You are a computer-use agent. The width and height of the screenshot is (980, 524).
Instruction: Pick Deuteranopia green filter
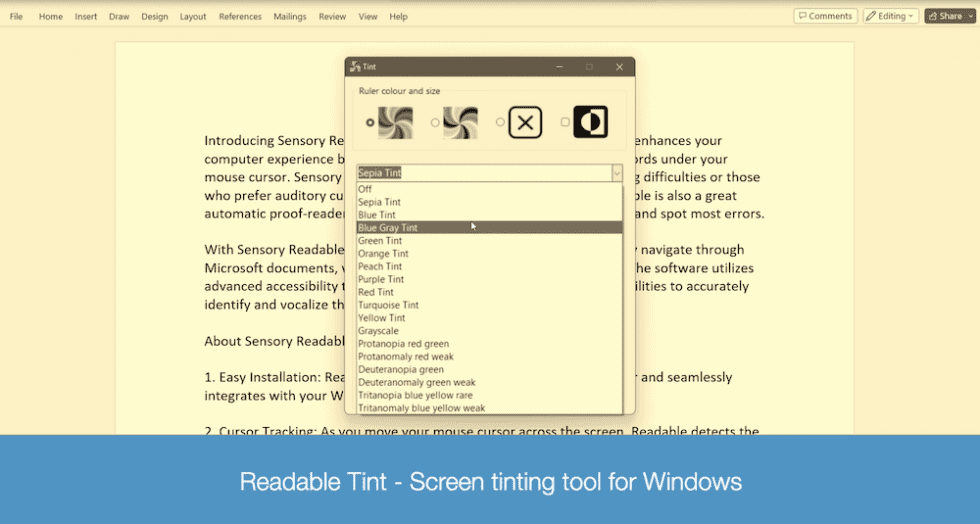coord(489,370)
